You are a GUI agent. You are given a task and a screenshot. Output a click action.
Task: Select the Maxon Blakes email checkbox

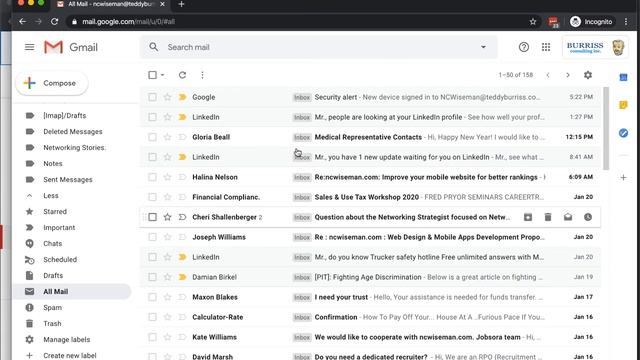(152, 297)
